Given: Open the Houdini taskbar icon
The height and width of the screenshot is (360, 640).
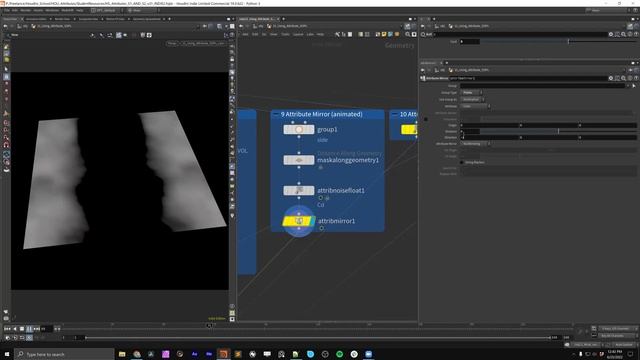Looking at the screenshot, I should [x=223, y=354].
